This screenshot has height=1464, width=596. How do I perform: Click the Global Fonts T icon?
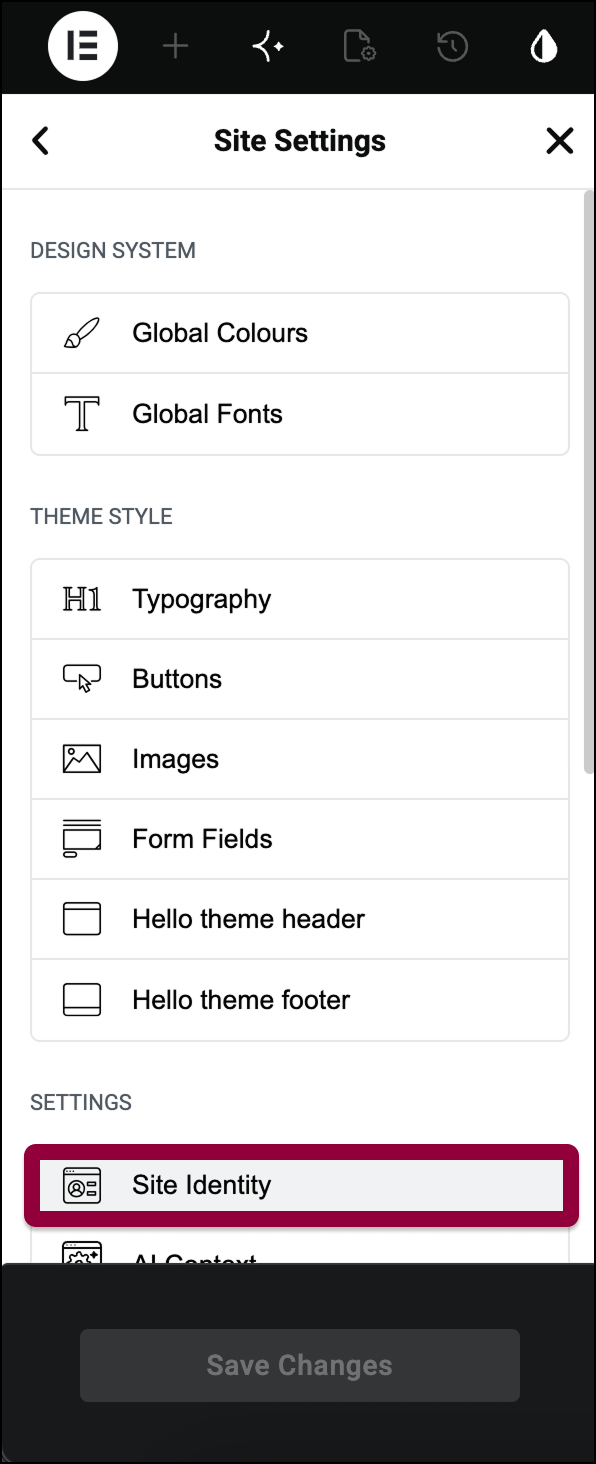82,414
